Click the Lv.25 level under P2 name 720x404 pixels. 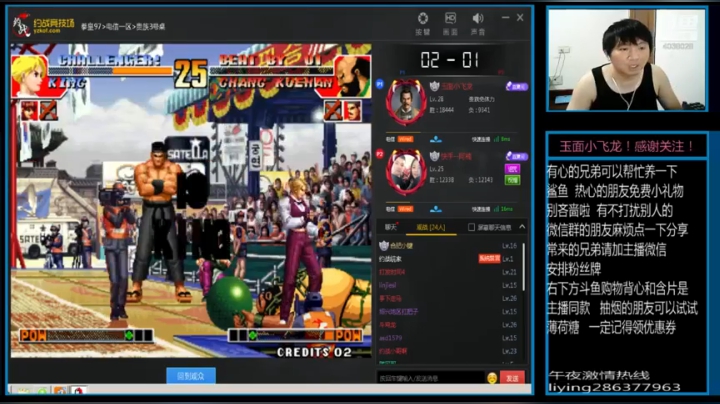437,168
